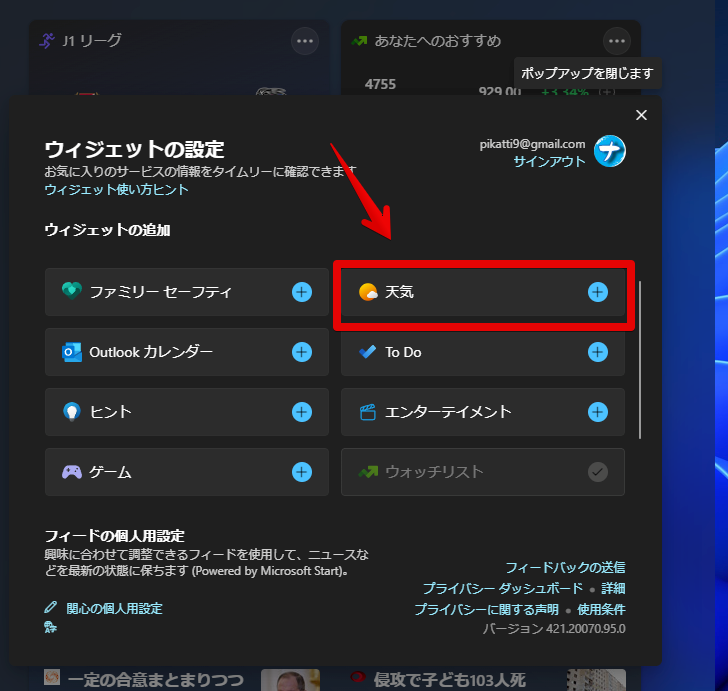Click the pikatti9@gmail.com account text
The width and height of the screenshot is (728, 691).
click(x=533, y=144)
